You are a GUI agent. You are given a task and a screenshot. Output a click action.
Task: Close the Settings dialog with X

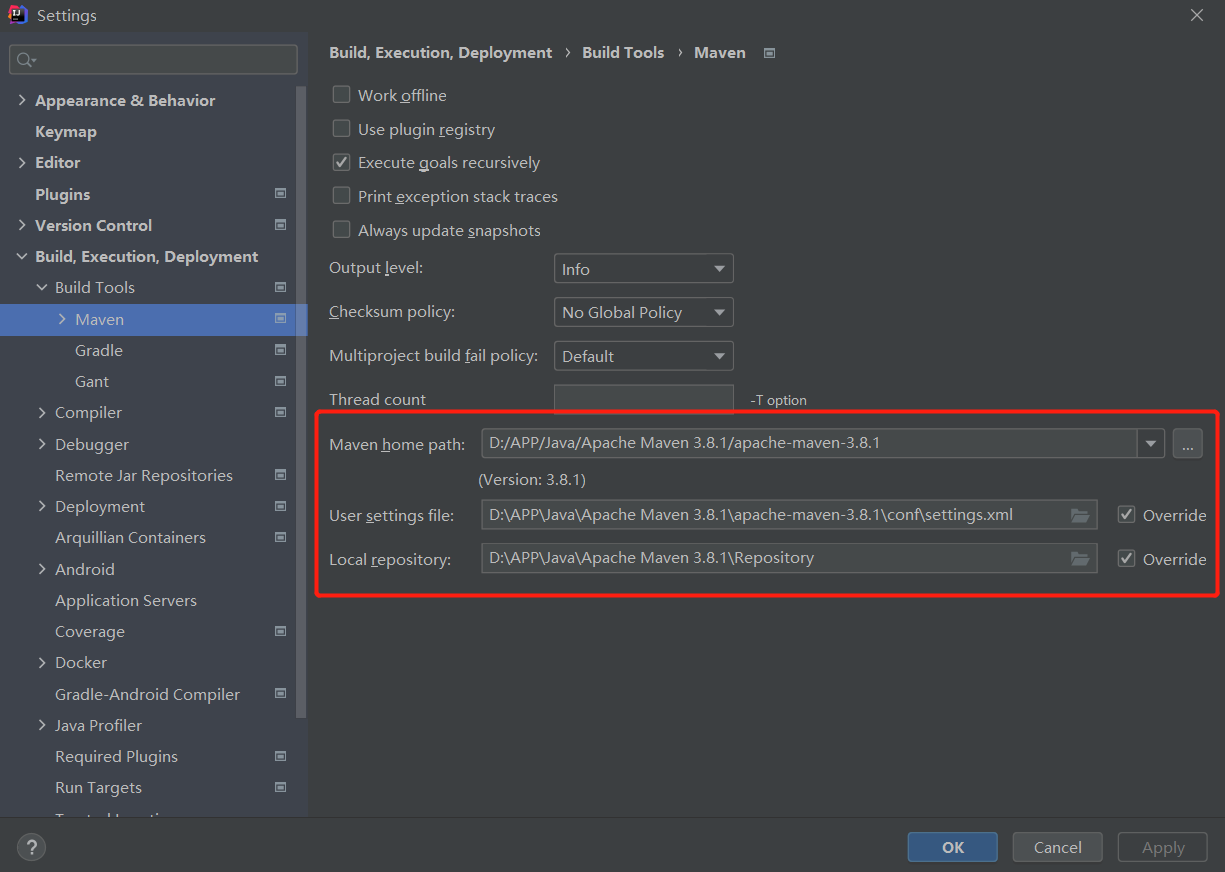tap(1196, 15)
